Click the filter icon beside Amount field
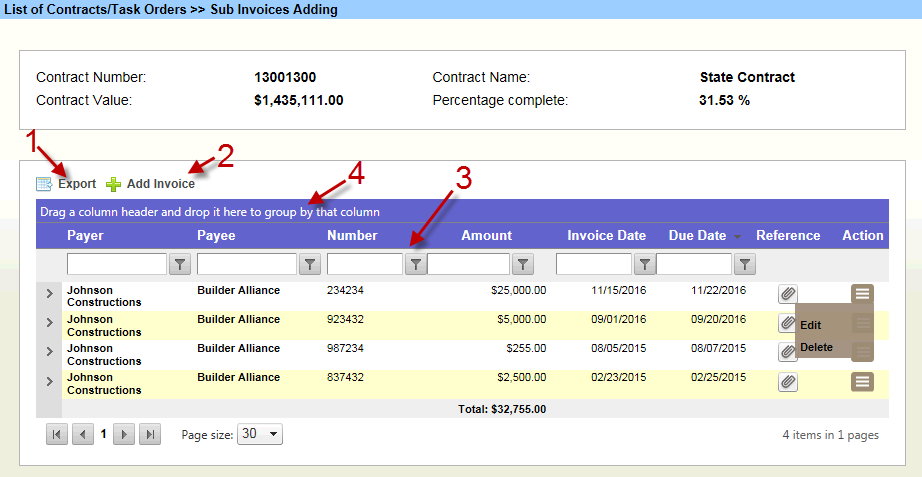This screenshot has height=477, width=922. click(x=522, y=264)
